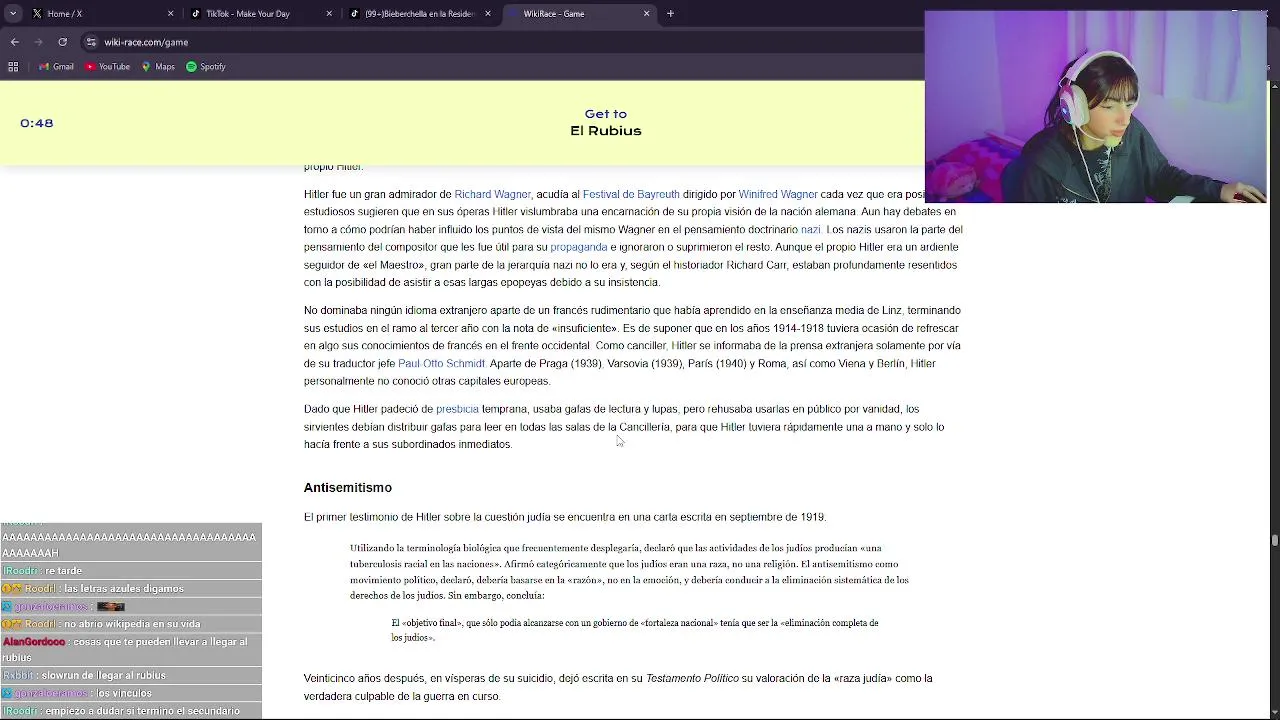Close the WikiRace - Game tab

point(646,13)
